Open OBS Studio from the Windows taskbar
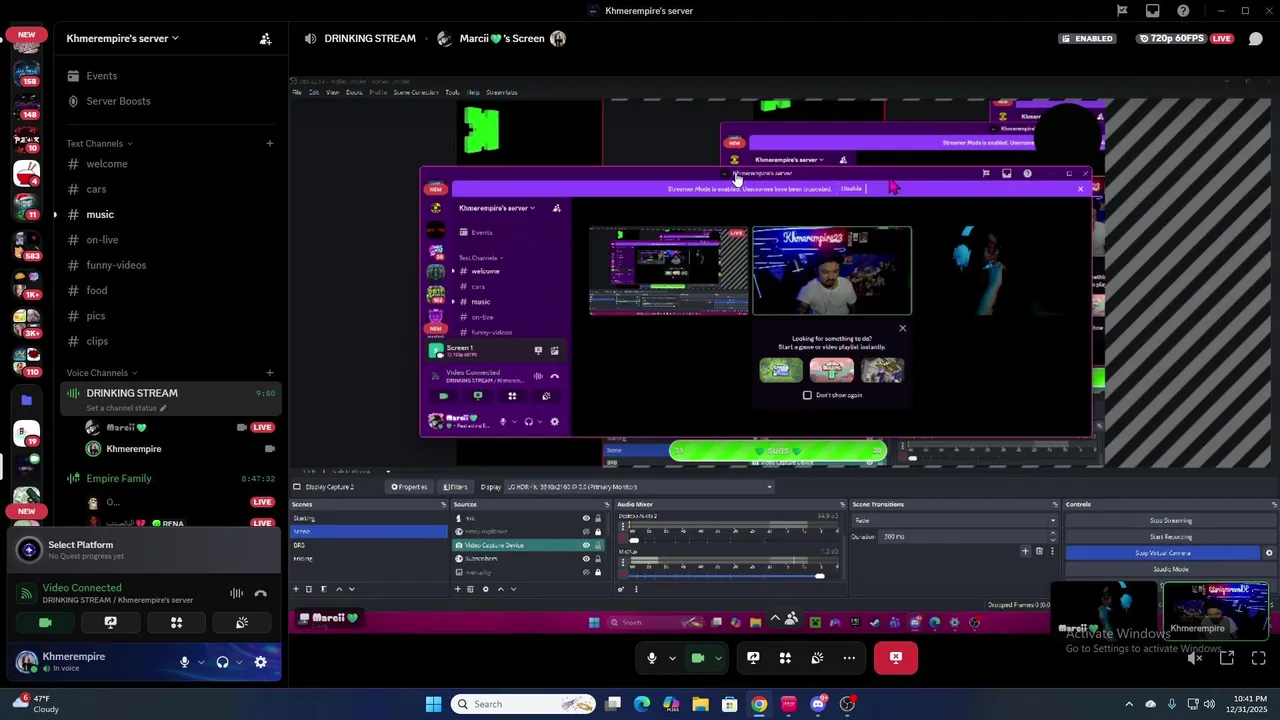The width and height of the screenshot is (1280, 720). point(847,704)
